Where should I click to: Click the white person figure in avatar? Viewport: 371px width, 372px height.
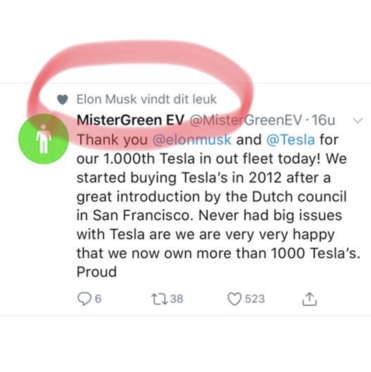point(43,139)
